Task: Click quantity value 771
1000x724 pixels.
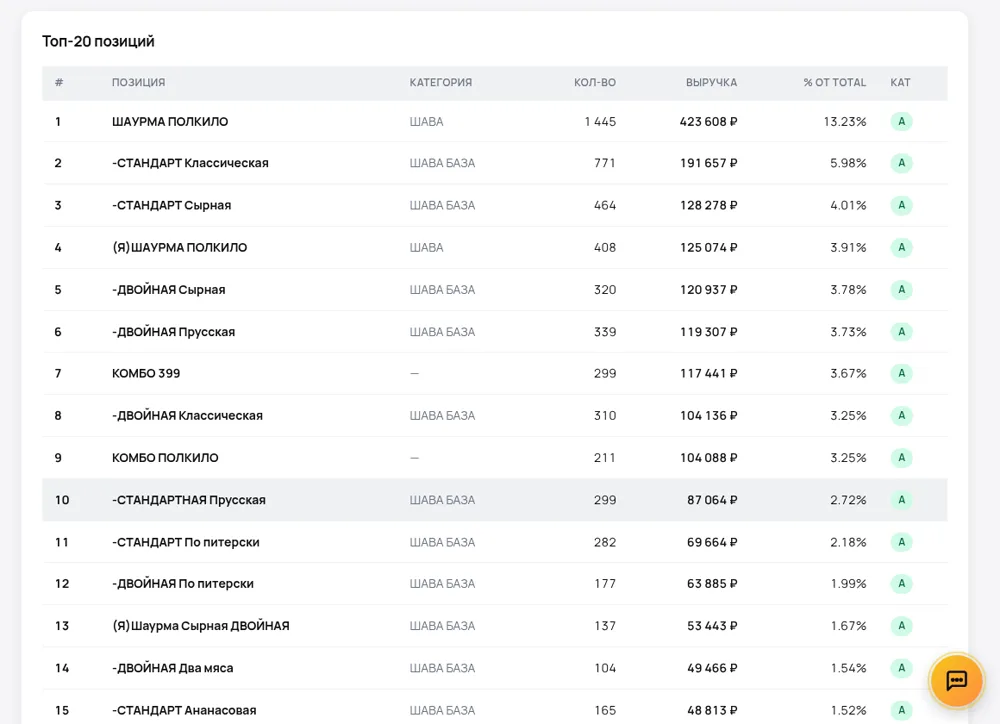Action: [x=605, y=163]
